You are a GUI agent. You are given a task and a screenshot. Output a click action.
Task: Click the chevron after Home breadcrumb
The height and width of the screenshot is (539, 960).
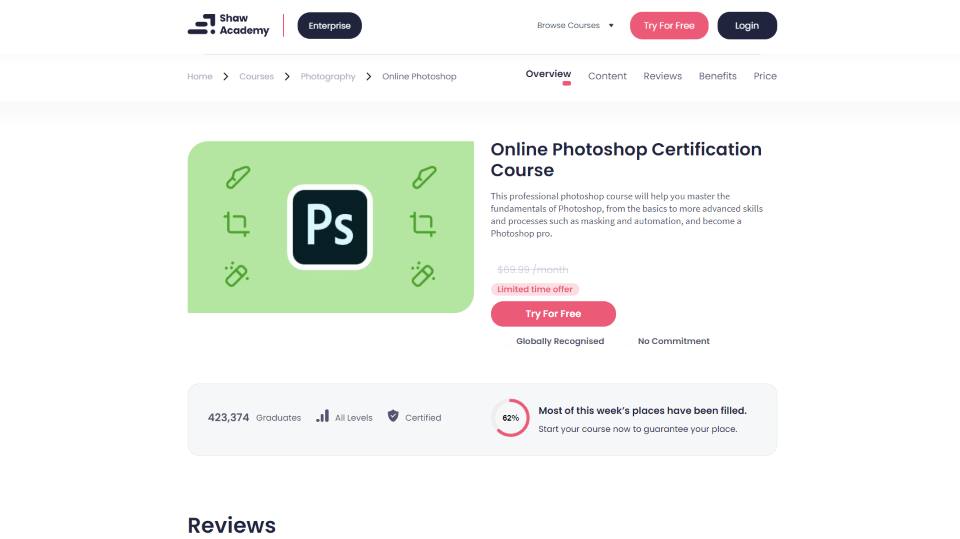226,77
